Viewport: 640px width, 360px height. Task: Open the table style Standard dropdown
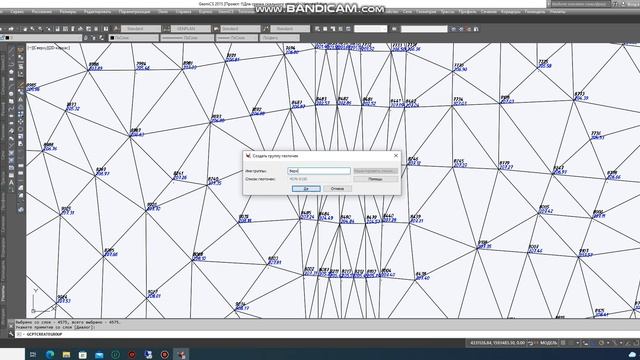pos(240,29)
